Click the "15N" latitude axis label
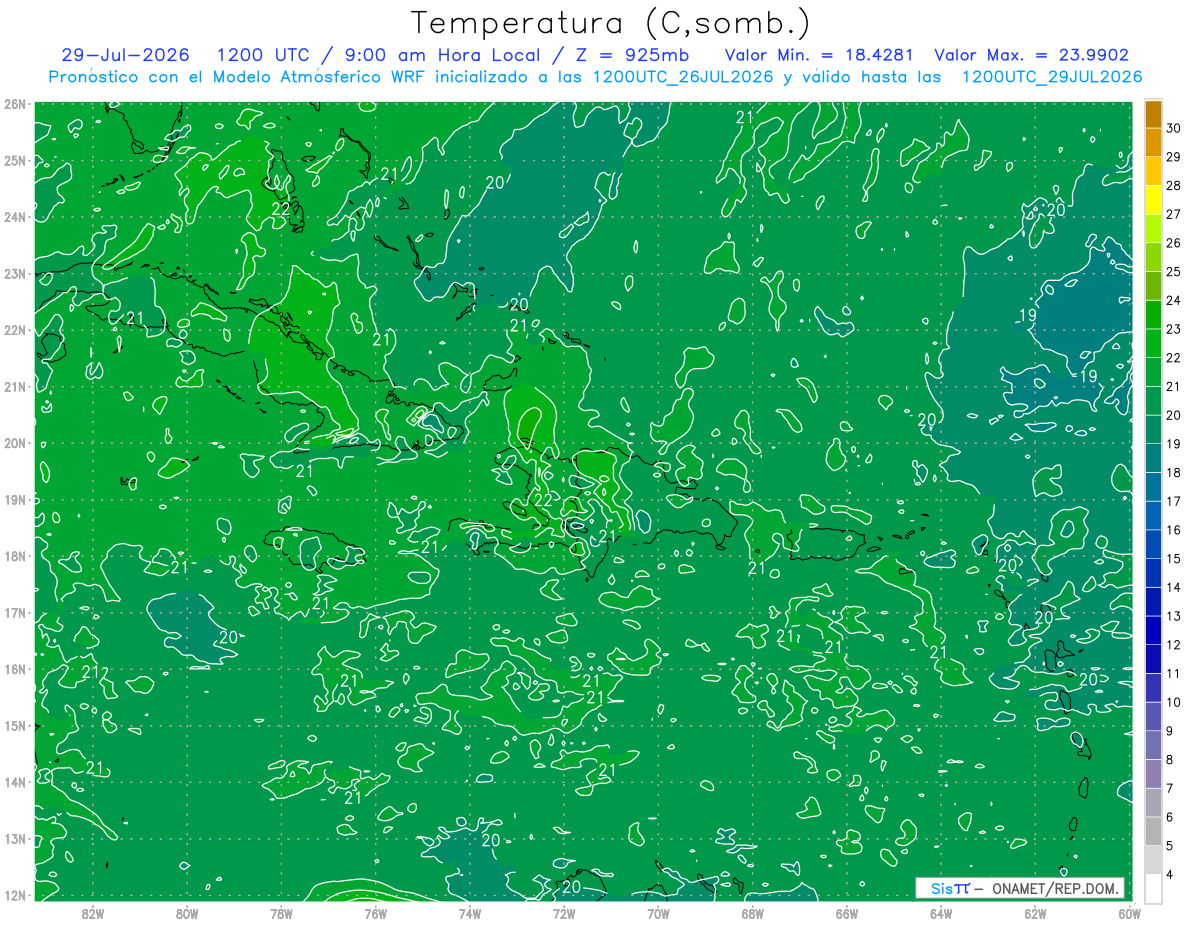The height and width of the screenshot is (927, 1200). [15, 725]
